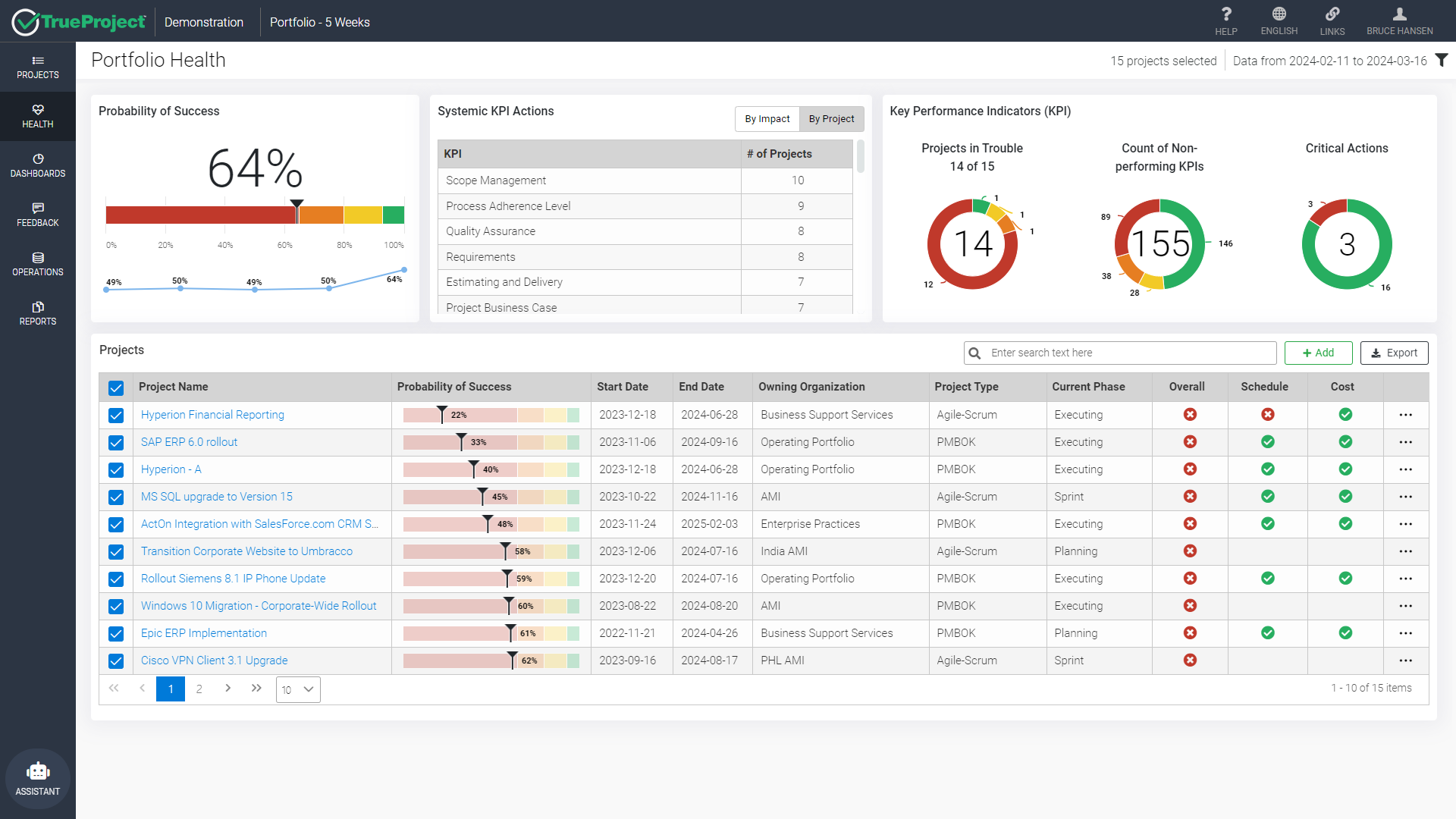Open the items-per-page dropdown showing 10

(297, 689)
